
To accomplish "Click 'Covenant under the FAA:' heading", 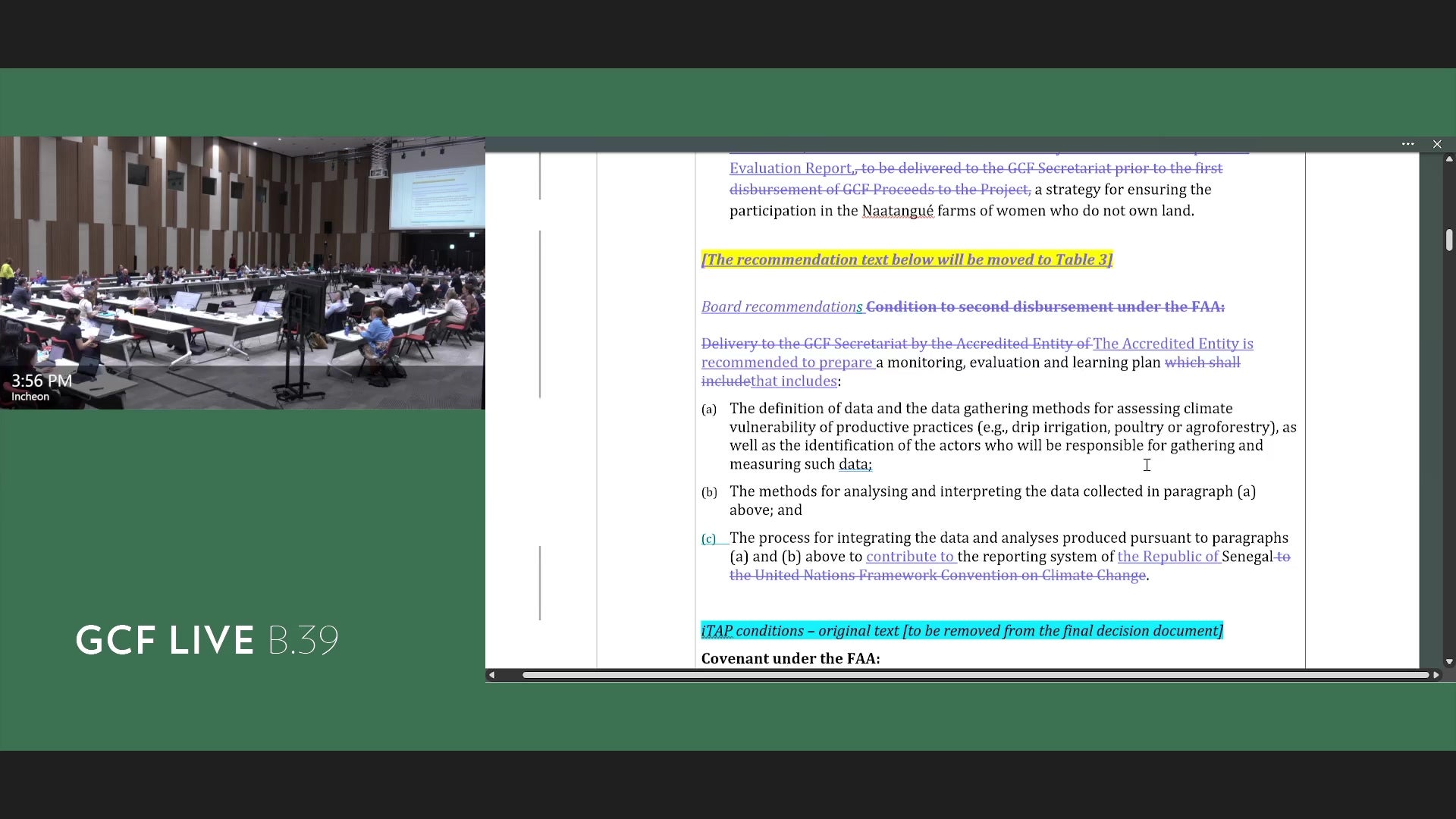I will (x=791, y=659).
